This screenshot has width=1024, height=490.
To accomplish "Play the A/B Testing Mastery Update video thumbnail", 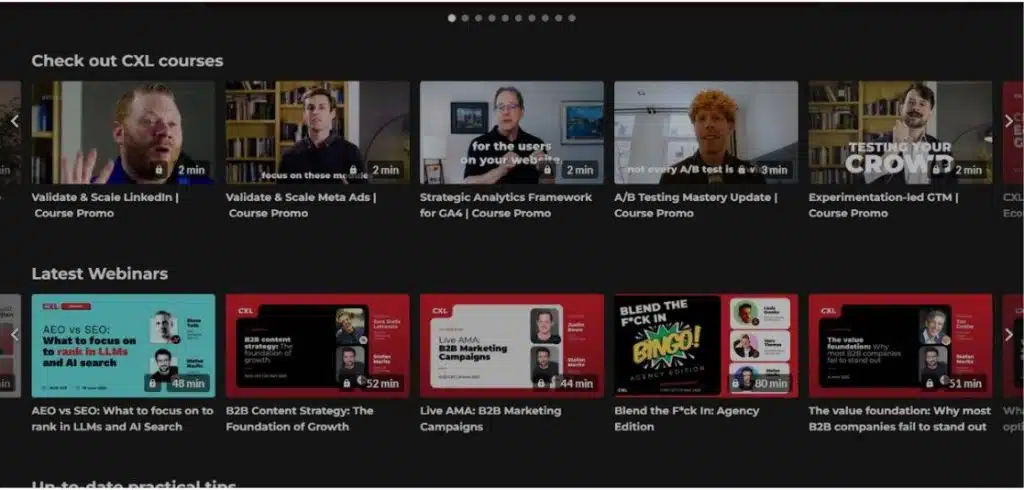I will coord(706,133).
